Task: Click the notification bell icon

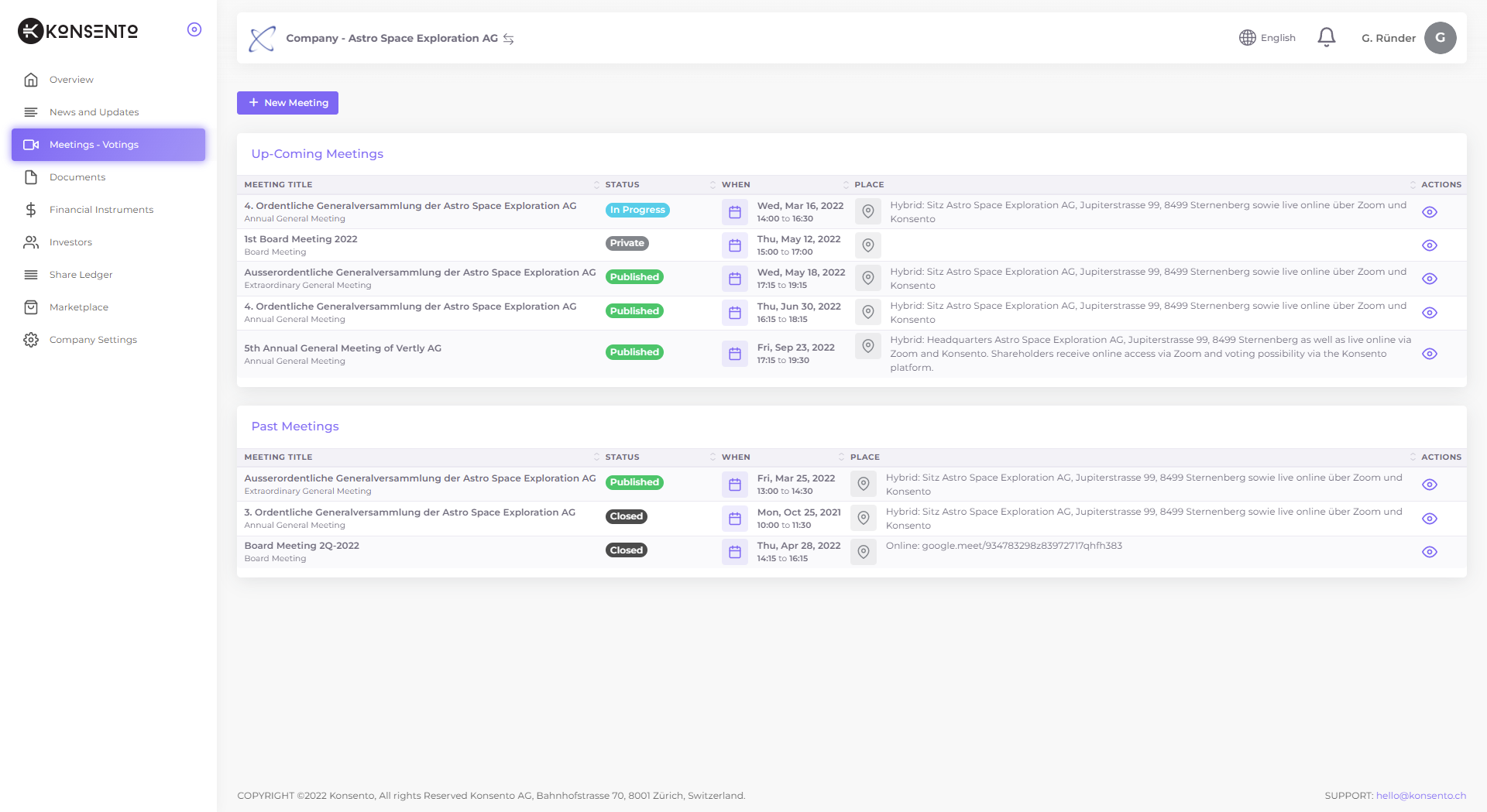Action: click(x=1326, y=37)
